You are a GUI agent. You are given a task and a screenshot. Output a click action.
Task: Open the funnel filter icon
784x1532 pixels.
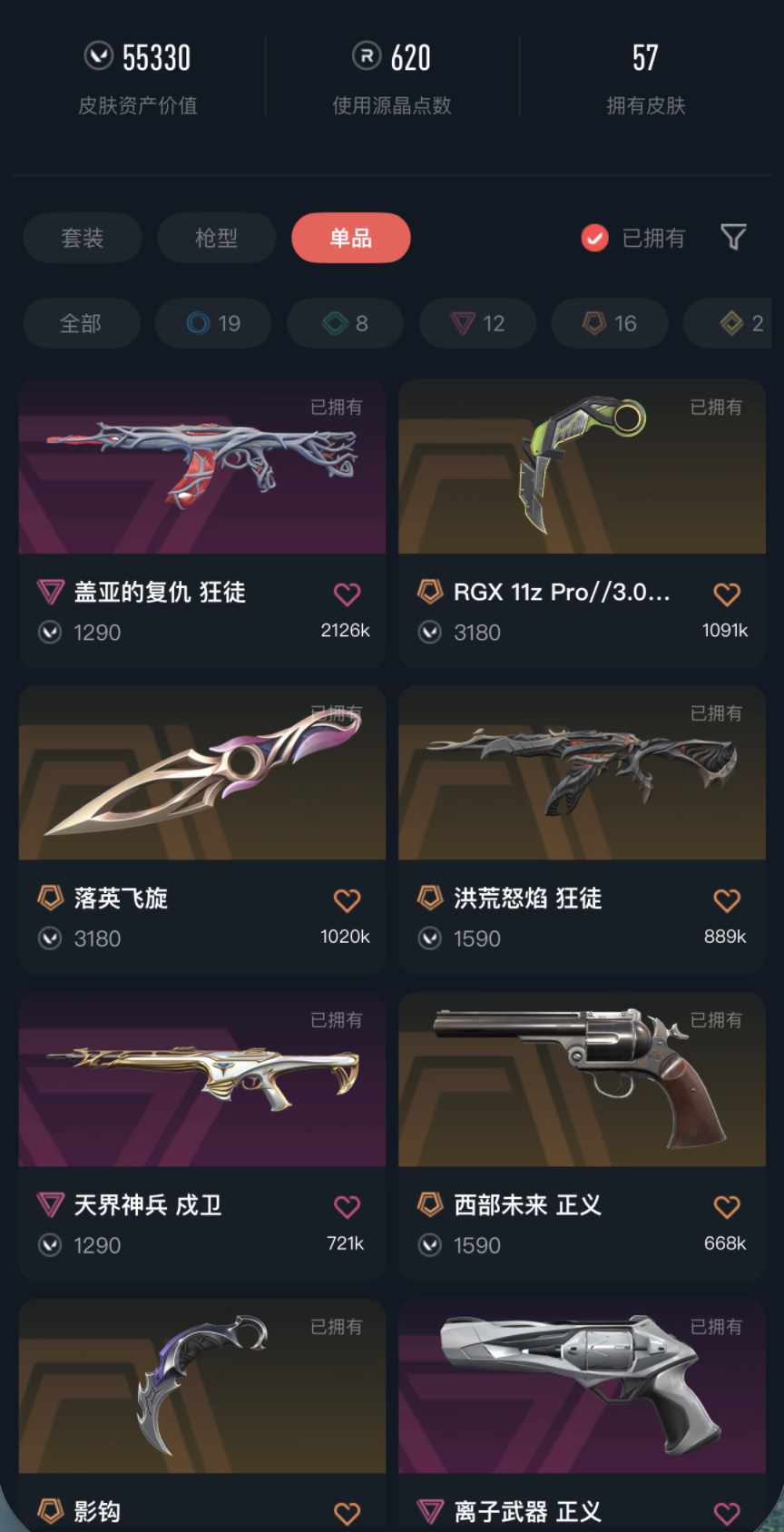click(733, 238)
